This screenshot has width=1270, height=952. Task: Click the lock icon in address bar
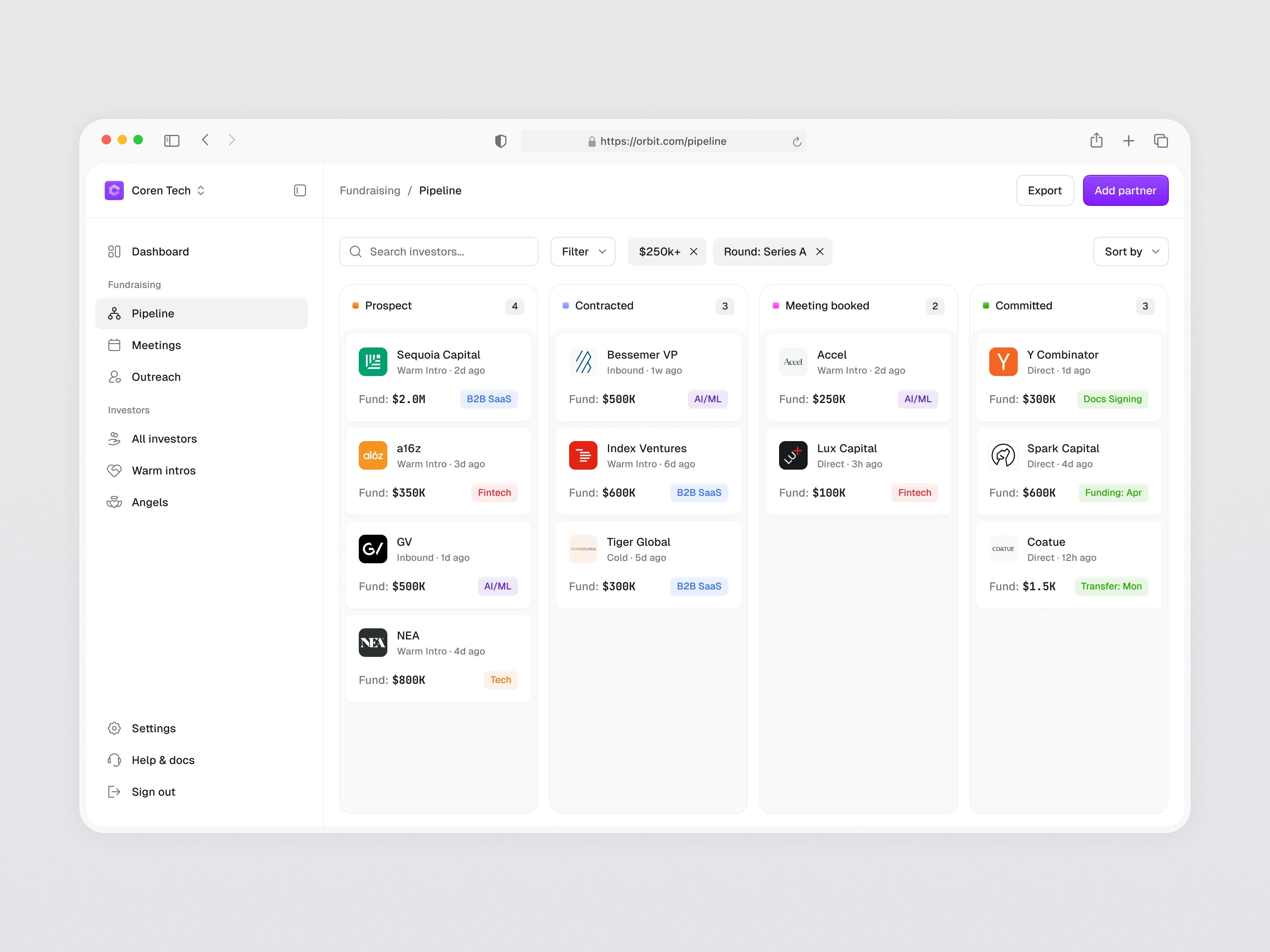pos(592,142)
